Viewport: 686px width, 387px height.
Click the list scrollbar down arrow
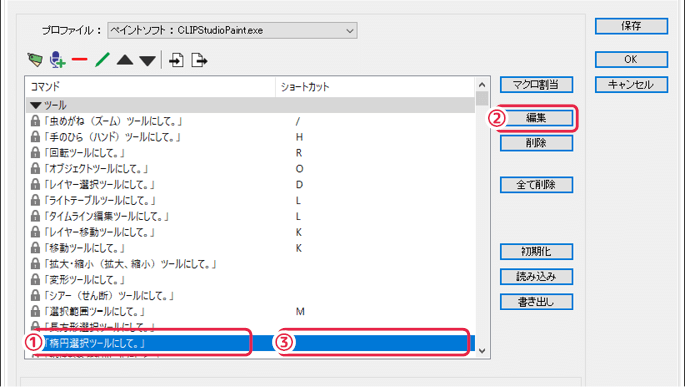pyautogui.click(x=482, y=351)
